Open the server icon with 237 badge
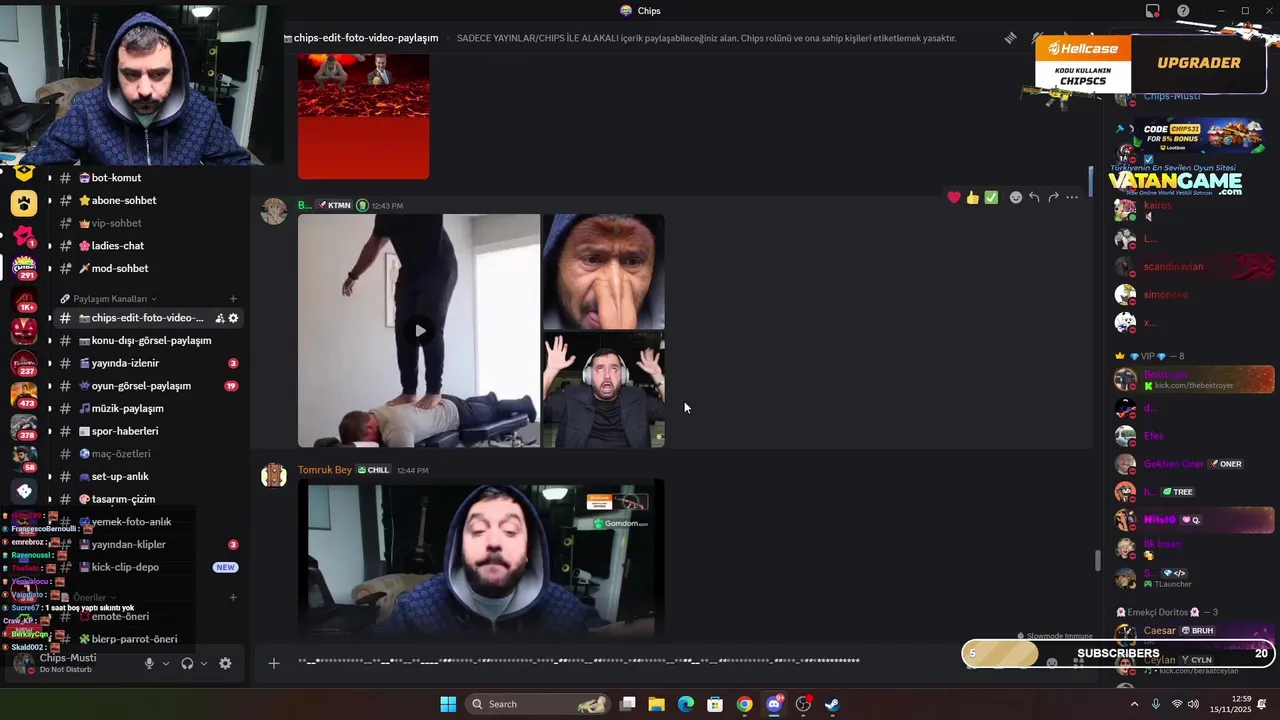Screen dimensions: 1280x720 coord(24,363)
